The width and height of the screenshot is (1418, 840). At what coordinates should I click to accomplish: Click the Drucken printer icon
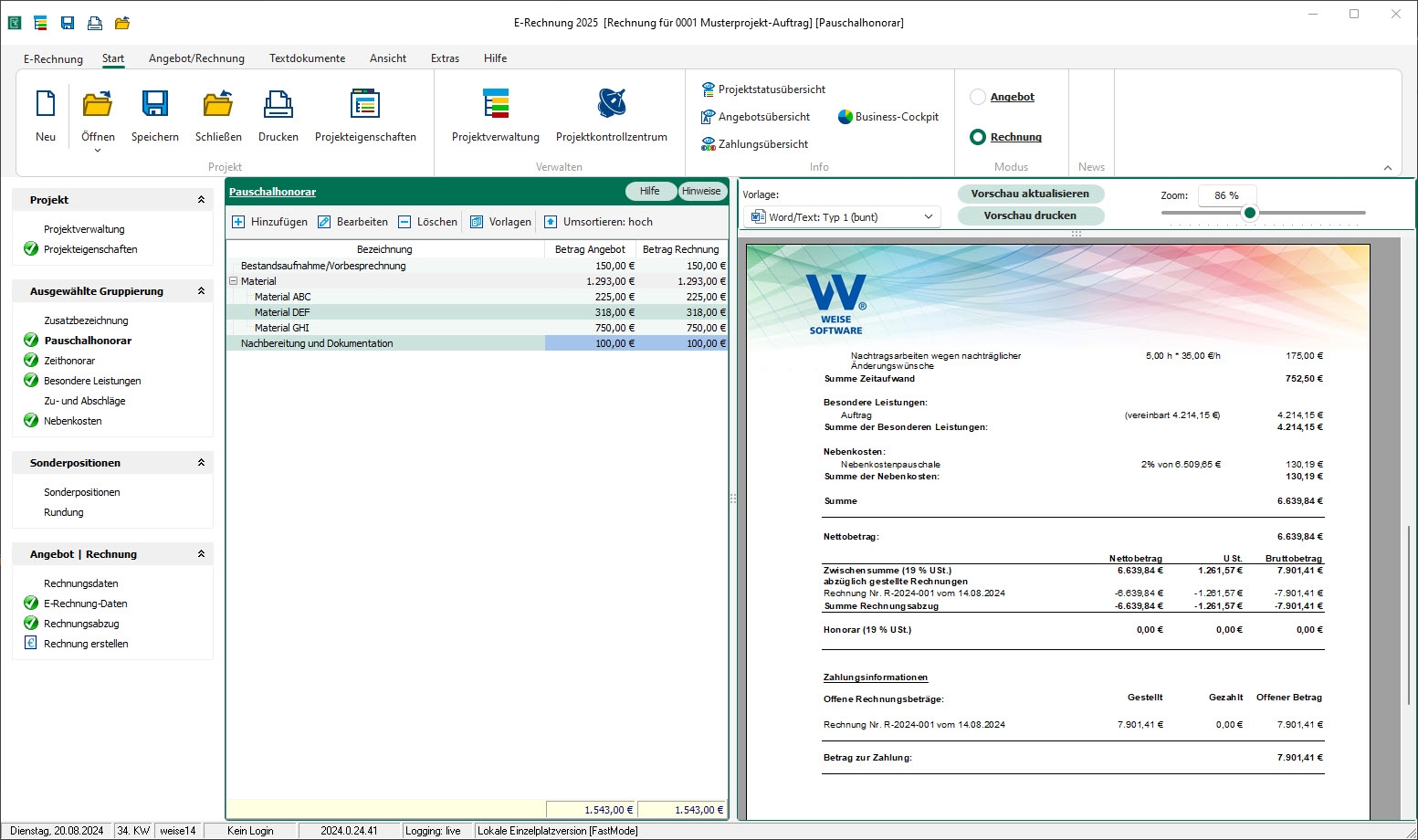pos(278,104)
